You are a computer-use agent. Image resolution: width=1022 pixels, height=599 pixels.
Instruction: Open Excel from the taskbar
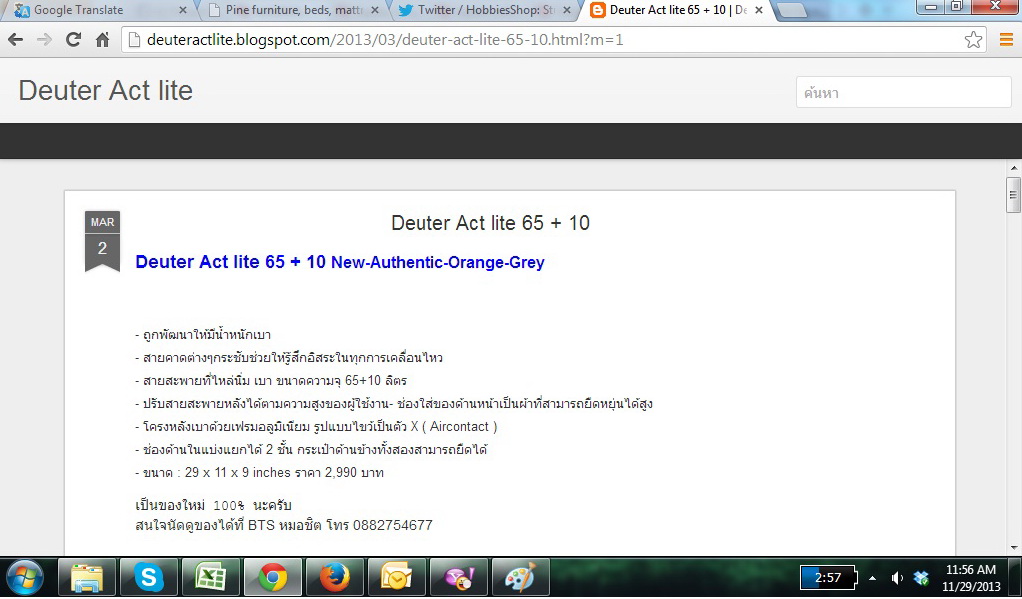[211, 577]
